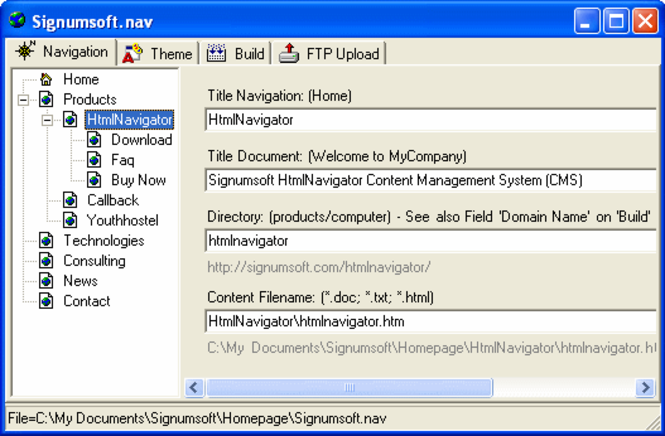Click the Consulting page icon
This screenshot has height=436, width=665.
[x=46, y=260]
